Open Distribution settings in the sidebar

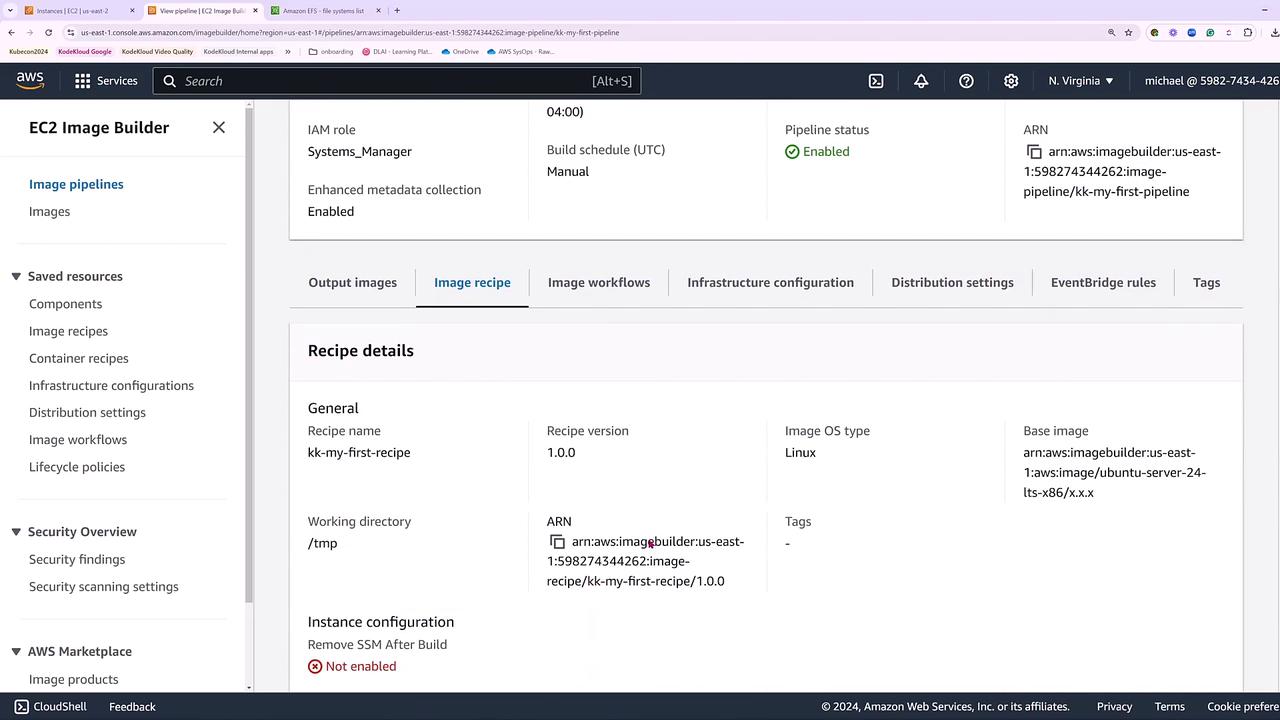87,413
